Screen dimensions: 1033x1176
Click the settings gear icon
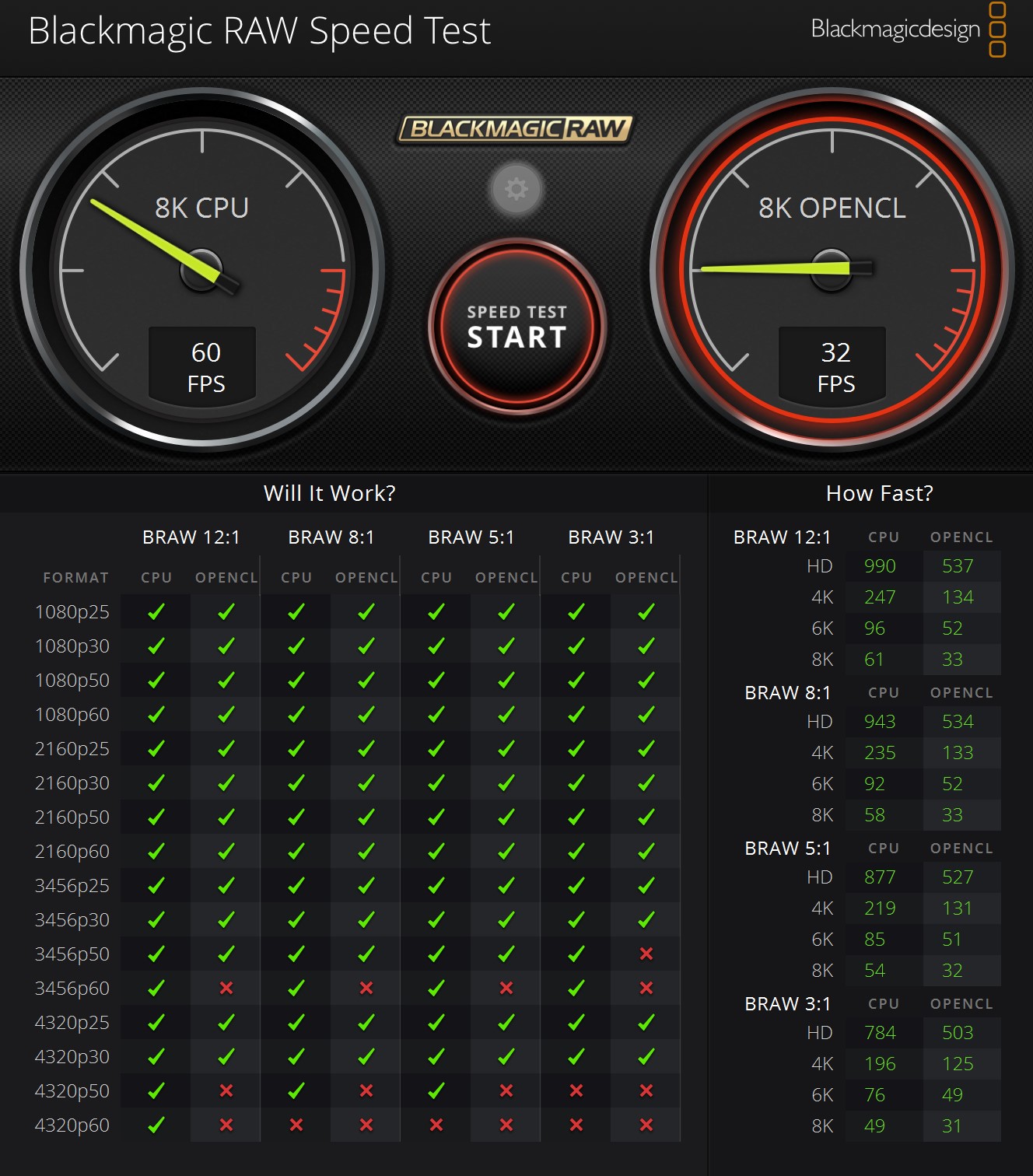pyautogui.click(x=516, y=189)
